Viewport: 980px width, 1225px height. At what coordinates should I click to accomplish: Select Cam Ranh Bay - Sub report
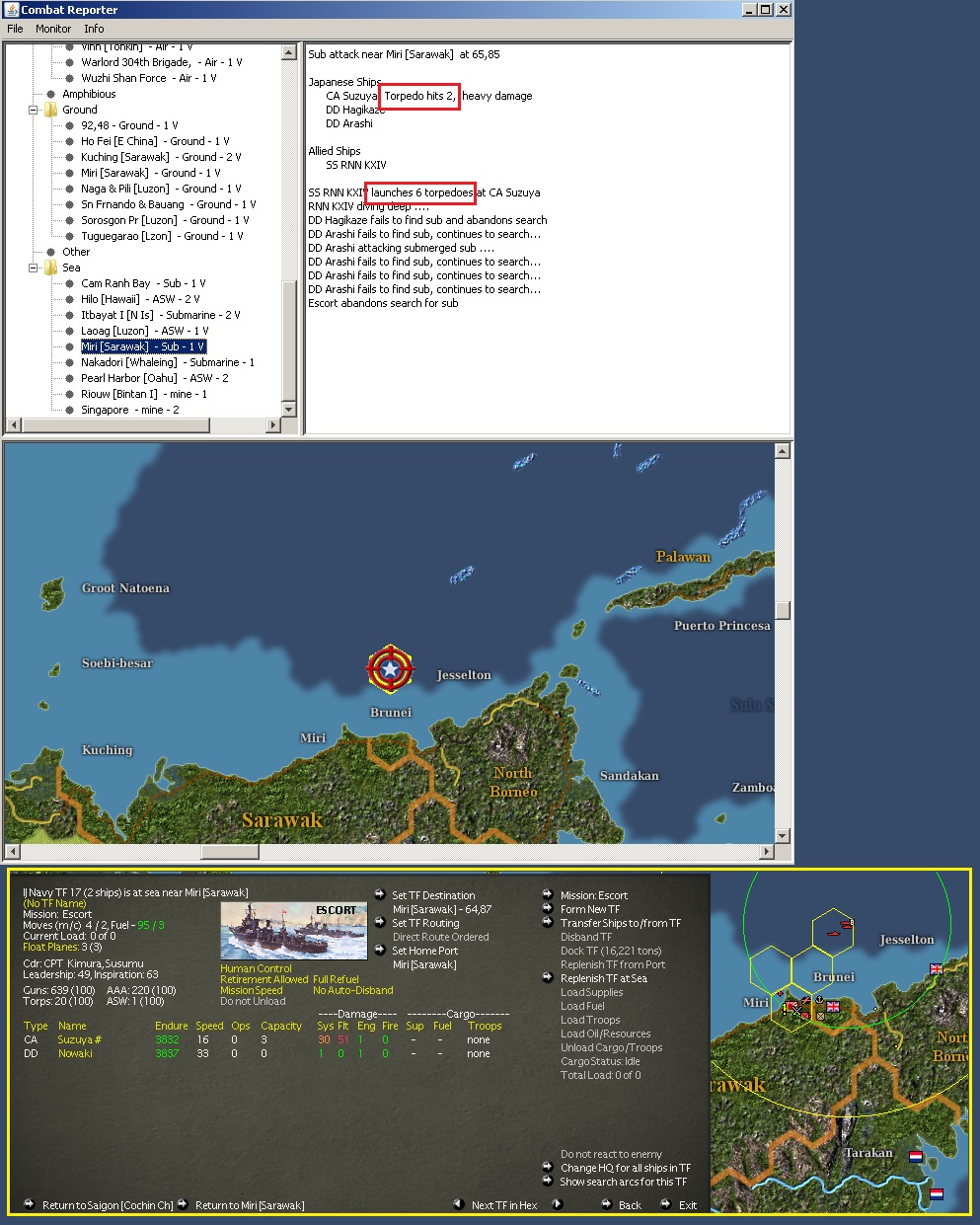pyautogui.click(x=143, y=283)
